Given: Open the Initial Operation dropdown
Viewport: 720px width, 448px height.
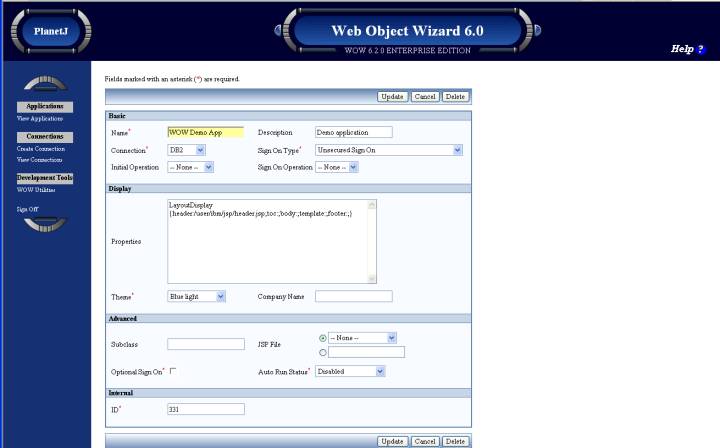Looking at the screenshot, I should [x=191, y=168].
